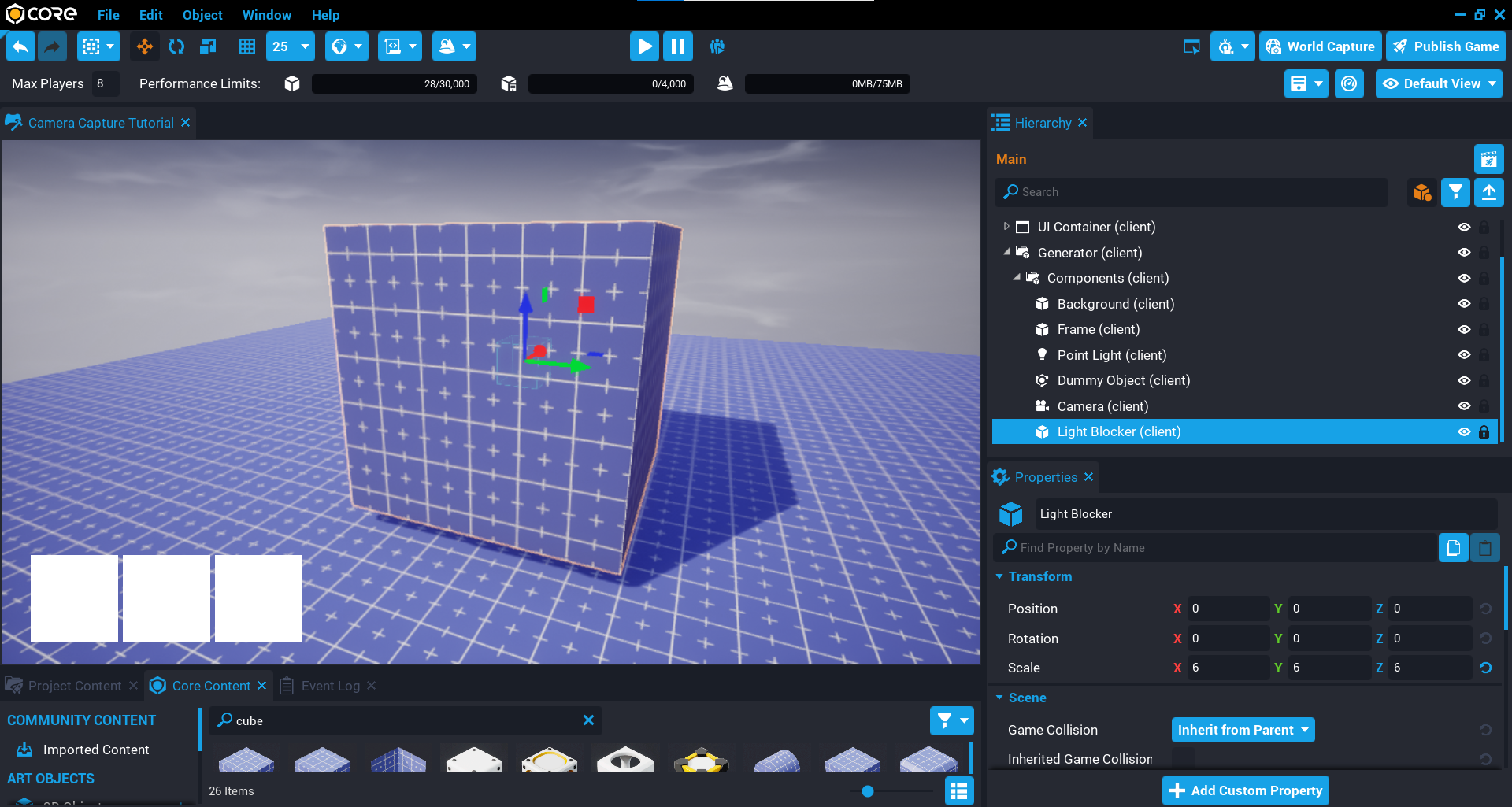The width and height of the screenshot is (1512, 807).
Task: Unlock the Light Blocker (client) object
Action: pyautogui.click(x=1484, y=431)
